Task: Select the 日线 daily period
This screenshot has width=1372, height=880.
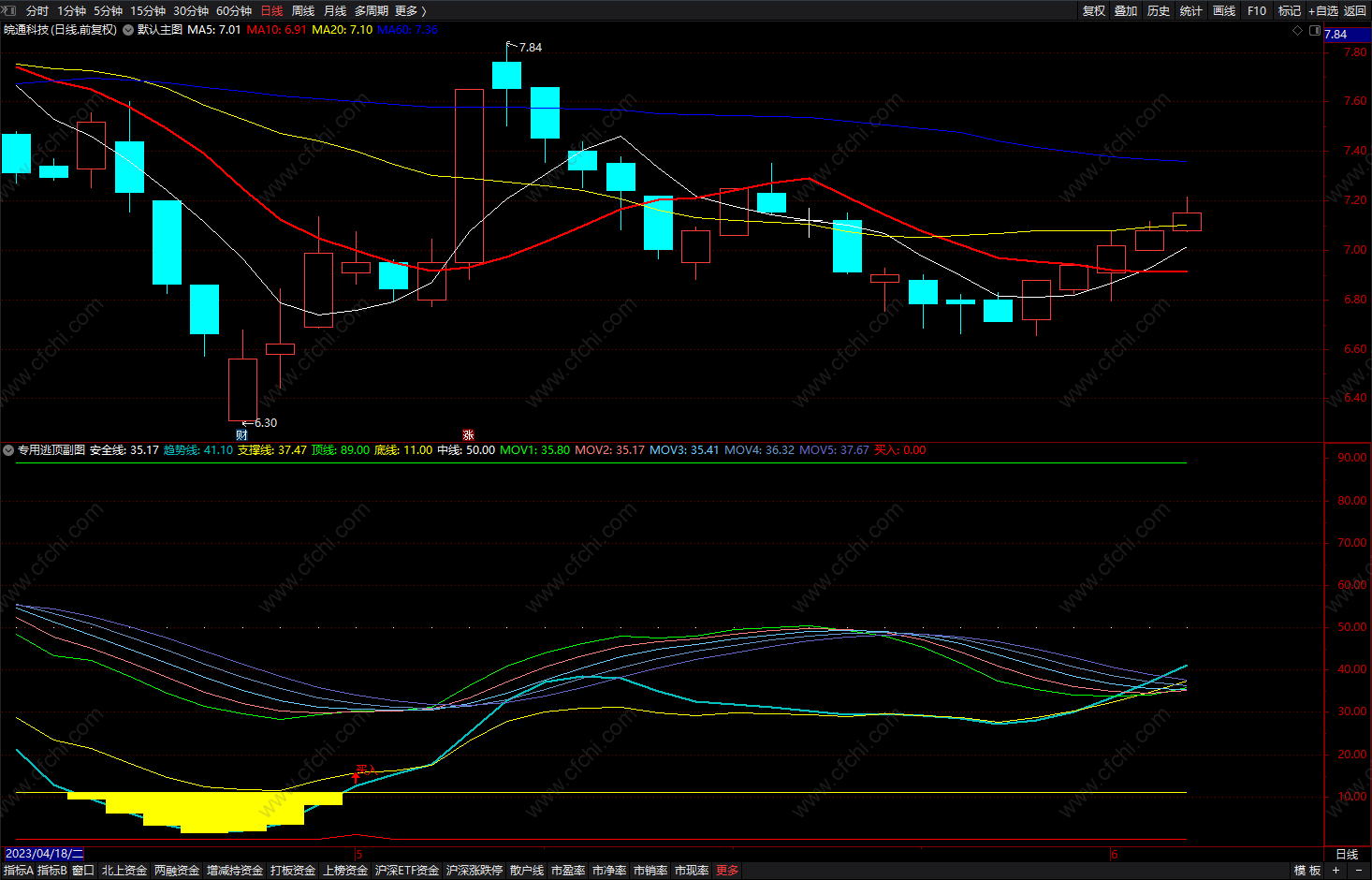Action: (x=271, y=11)
